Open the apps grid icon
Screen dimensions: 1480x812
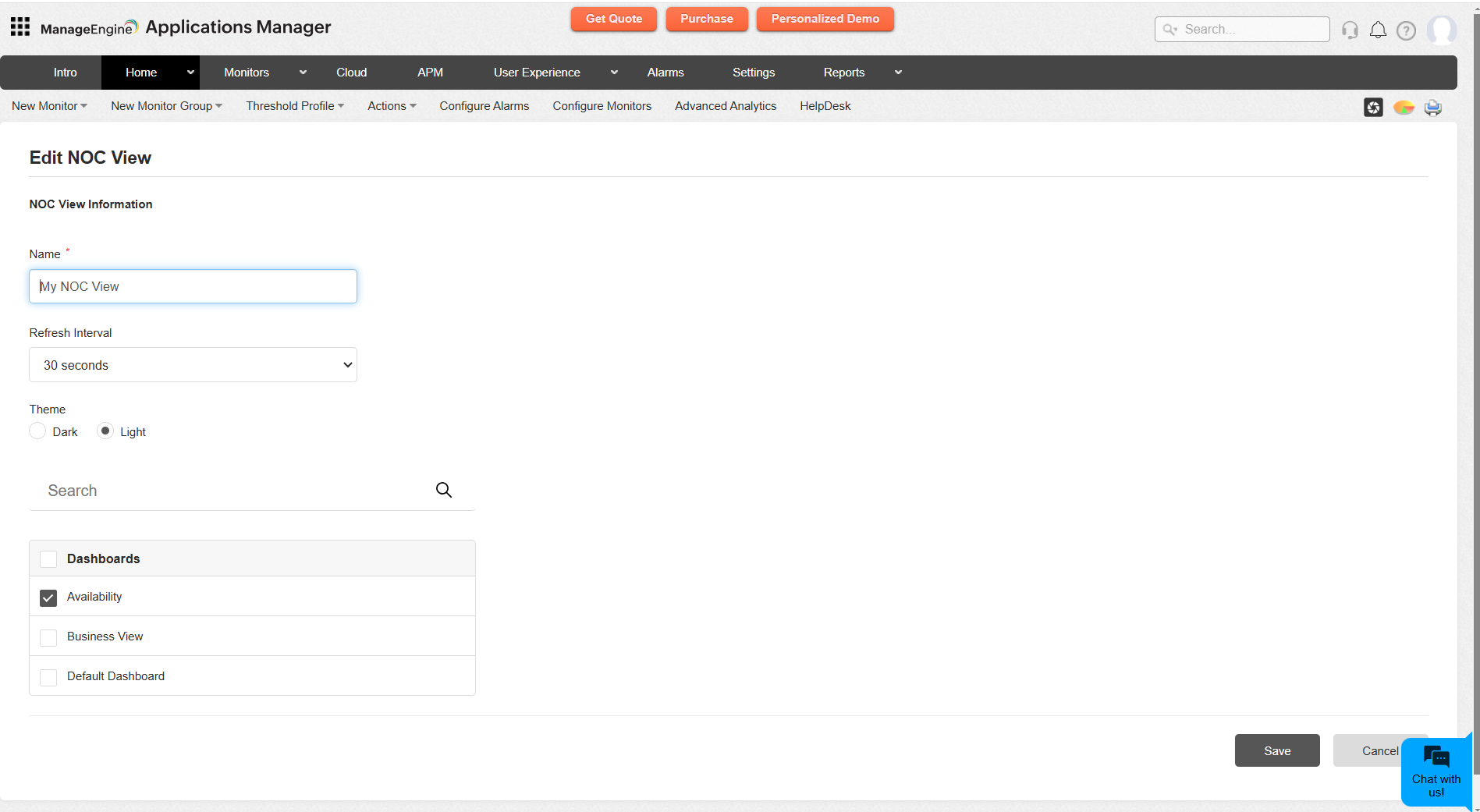pos(20,27)
